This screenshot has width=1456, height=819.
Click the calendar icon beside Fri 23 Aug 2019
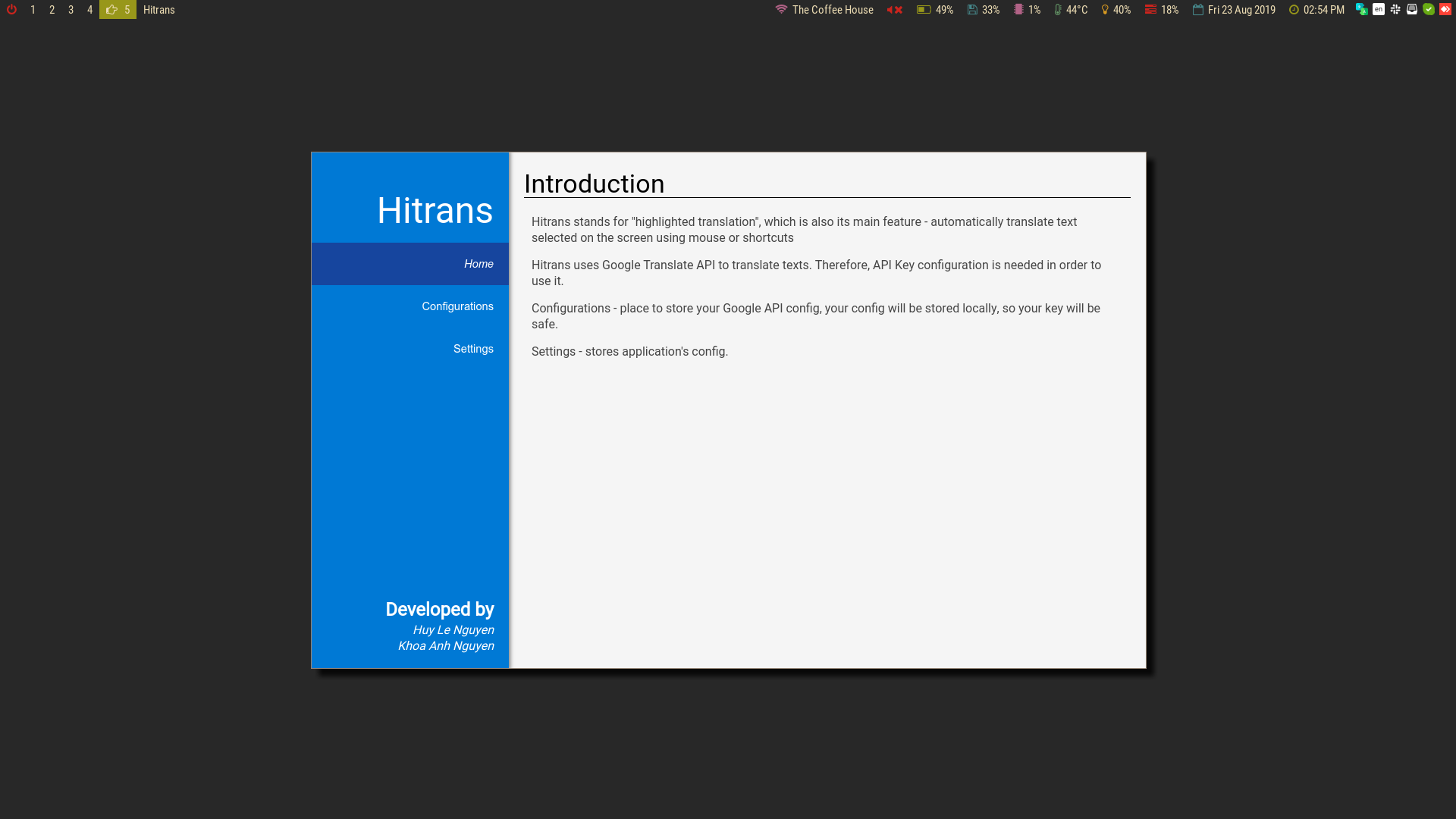[1198, 10]
